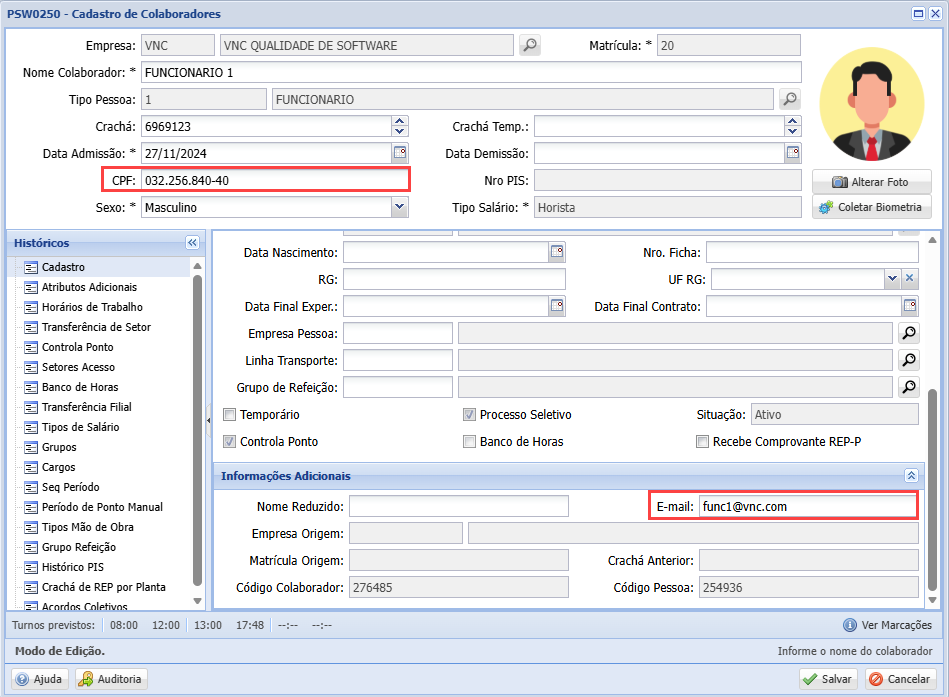Toggle the Processo Seletivo checkbox
This screenshot has width=949, height=697.
469,414
